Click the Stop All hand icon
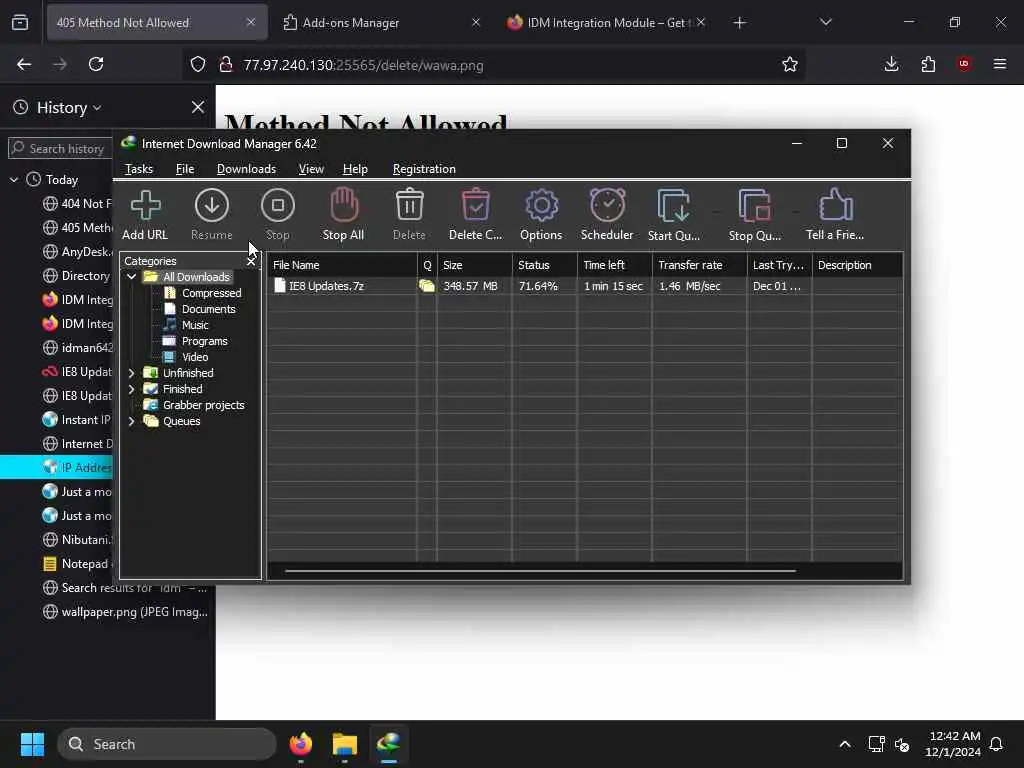The height and width of the screenshot is (768, 1024). pos(344,206)
